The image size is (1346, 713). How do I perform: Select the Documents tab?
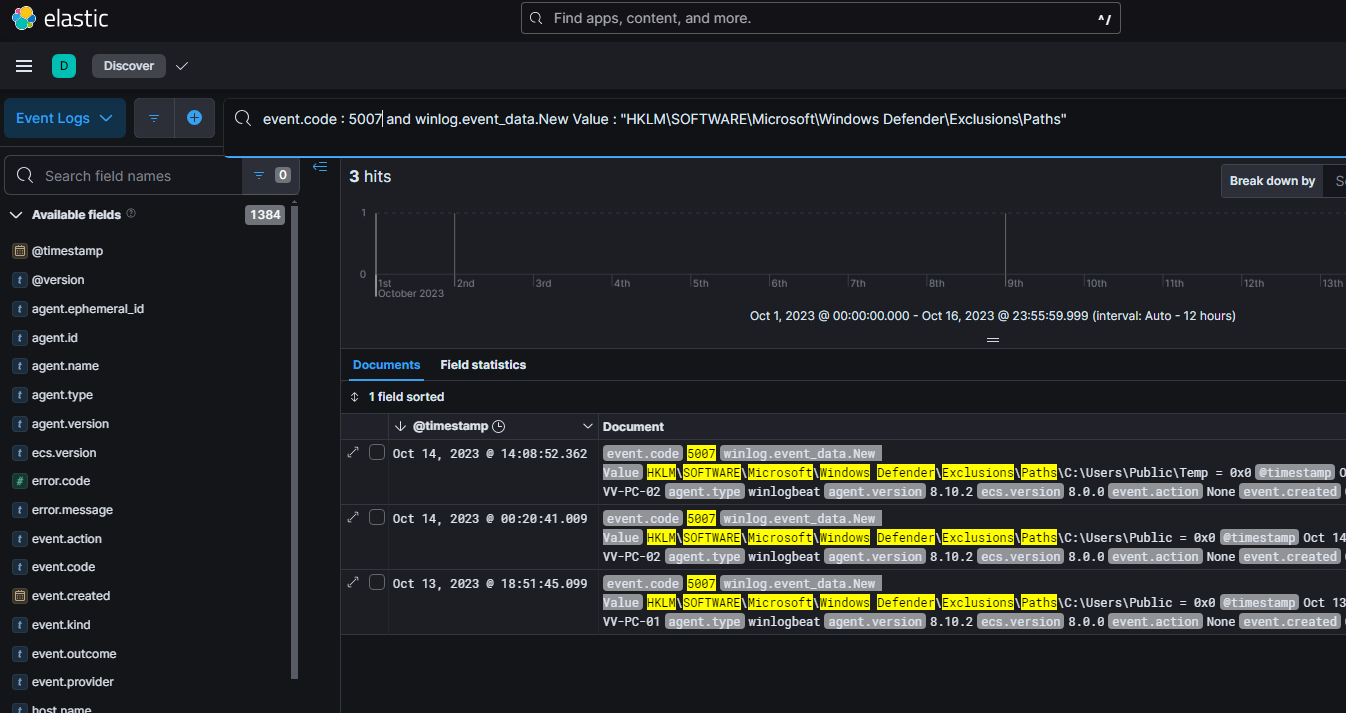[386, 365]
